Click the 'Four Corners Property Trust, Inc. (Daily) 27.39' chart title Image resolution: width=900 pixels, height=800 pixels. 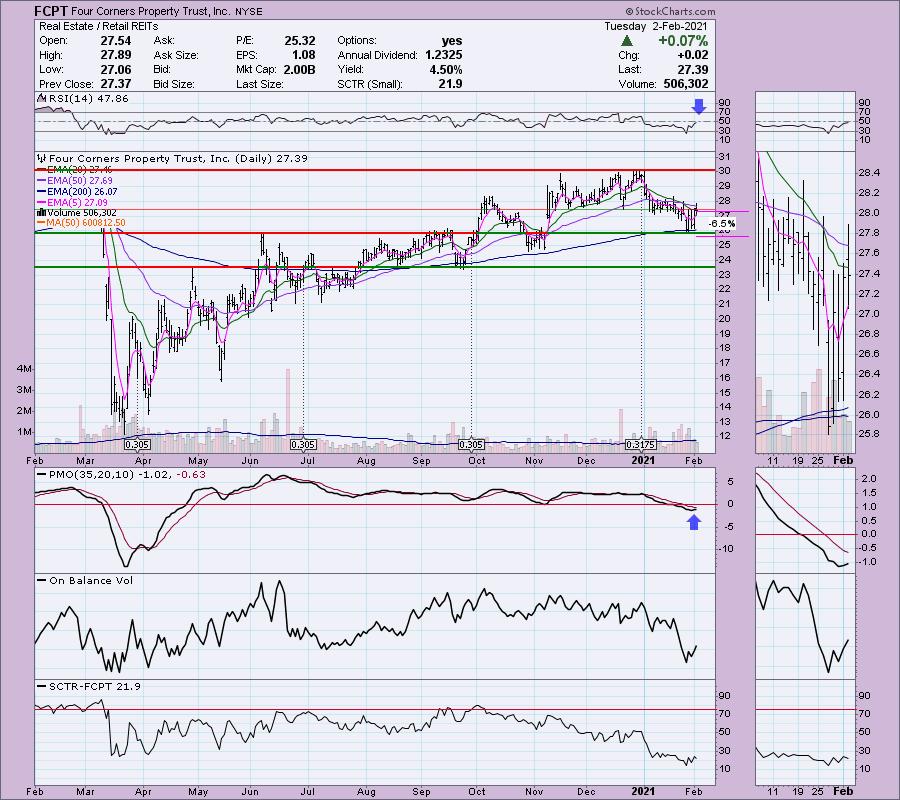click(179, 158)
